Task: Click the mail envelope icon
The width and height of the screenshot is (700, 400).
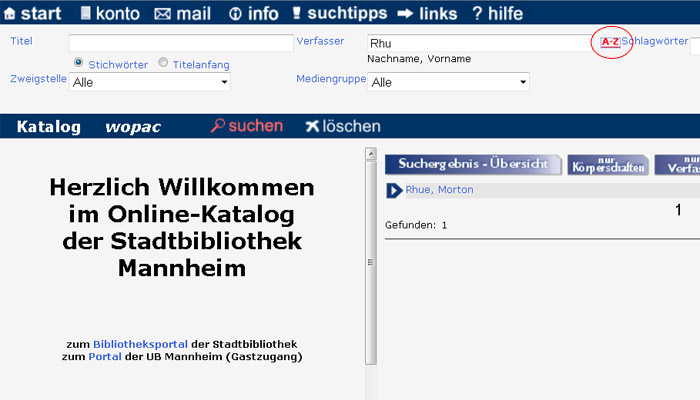Action: (x=161, y=14)
